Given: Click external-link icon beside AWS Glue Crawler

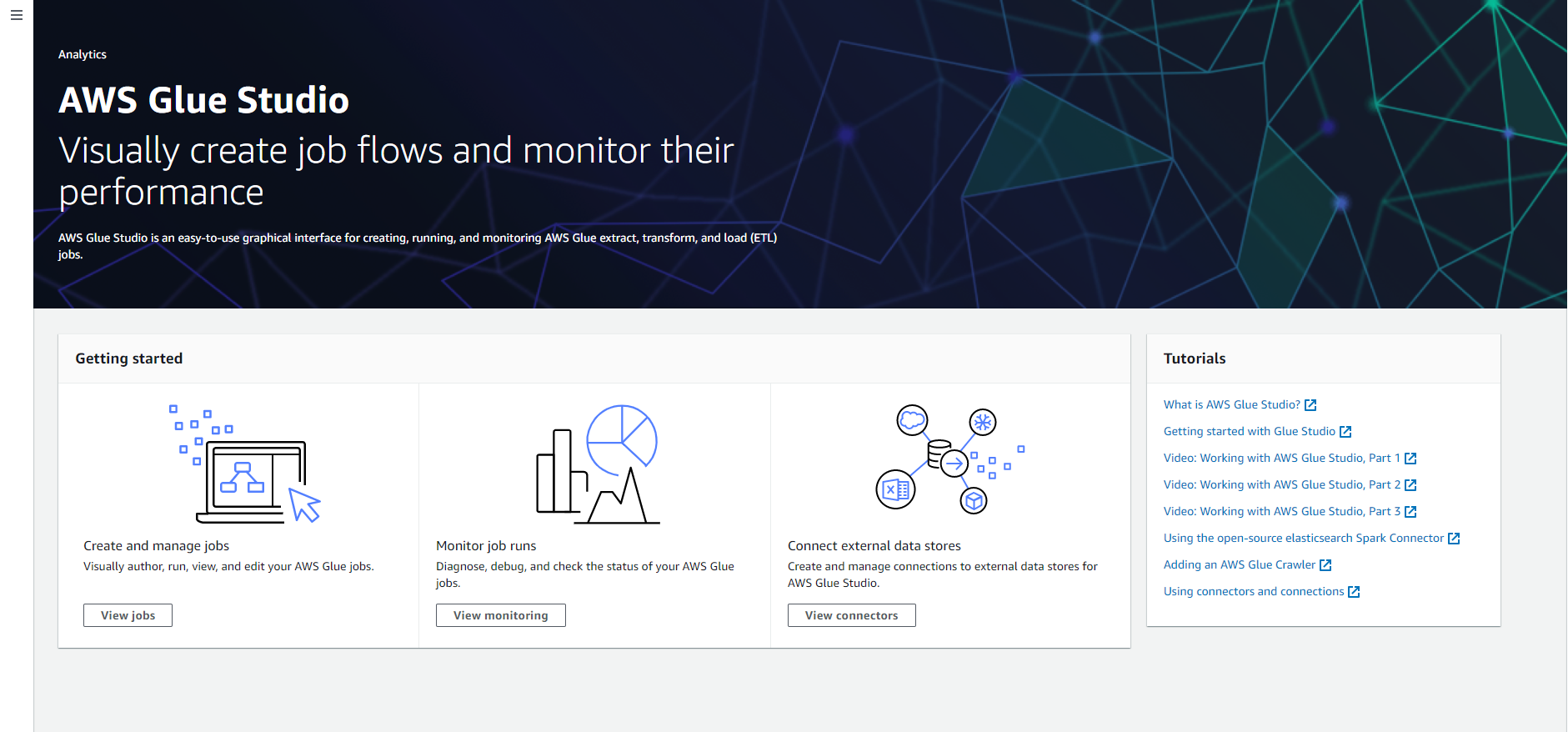Looking at the screenshot, I should (x=1325, y=565).
